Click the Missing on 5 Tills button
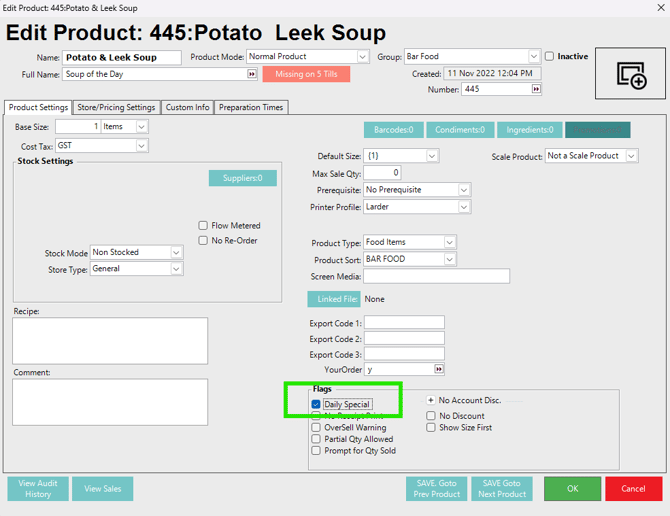Screen dimensions: 670x516 306,74
